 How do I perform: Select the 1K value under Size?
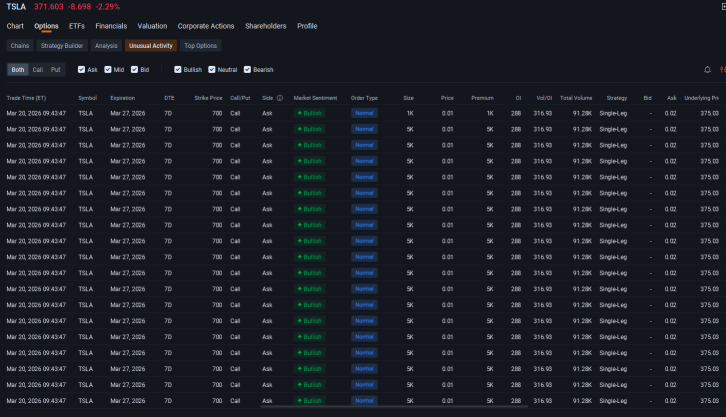tap(410, 113)
